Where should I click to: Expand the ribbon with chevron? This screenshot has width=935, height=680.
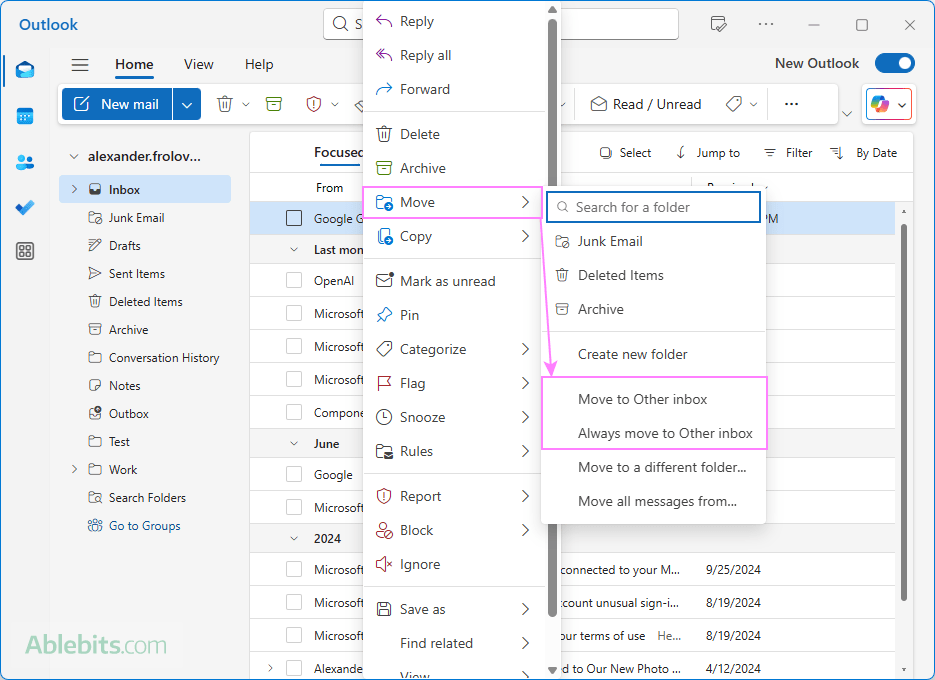(847, 113)
